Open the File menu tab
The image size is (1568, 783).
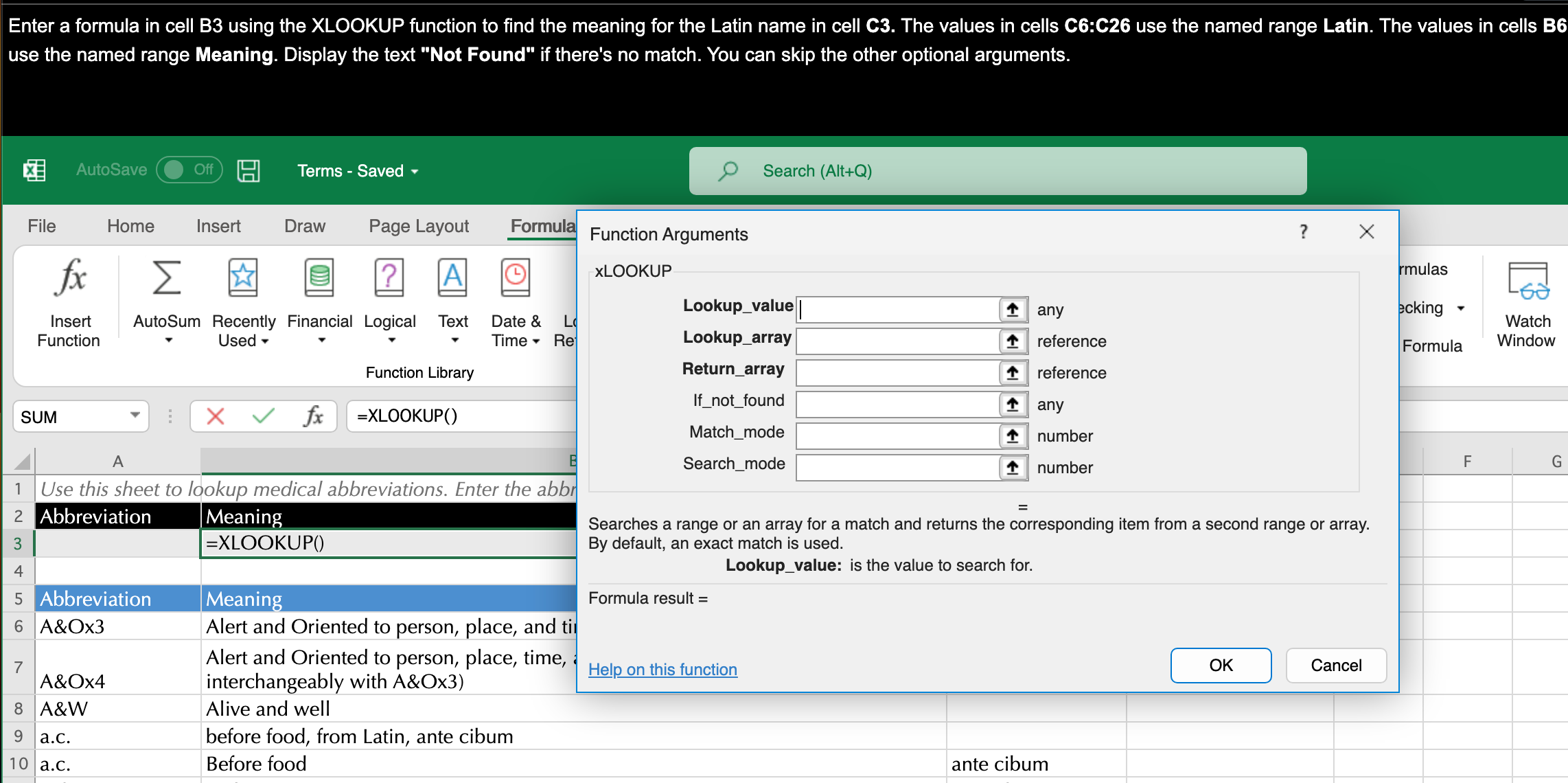(x=42, y=226)
